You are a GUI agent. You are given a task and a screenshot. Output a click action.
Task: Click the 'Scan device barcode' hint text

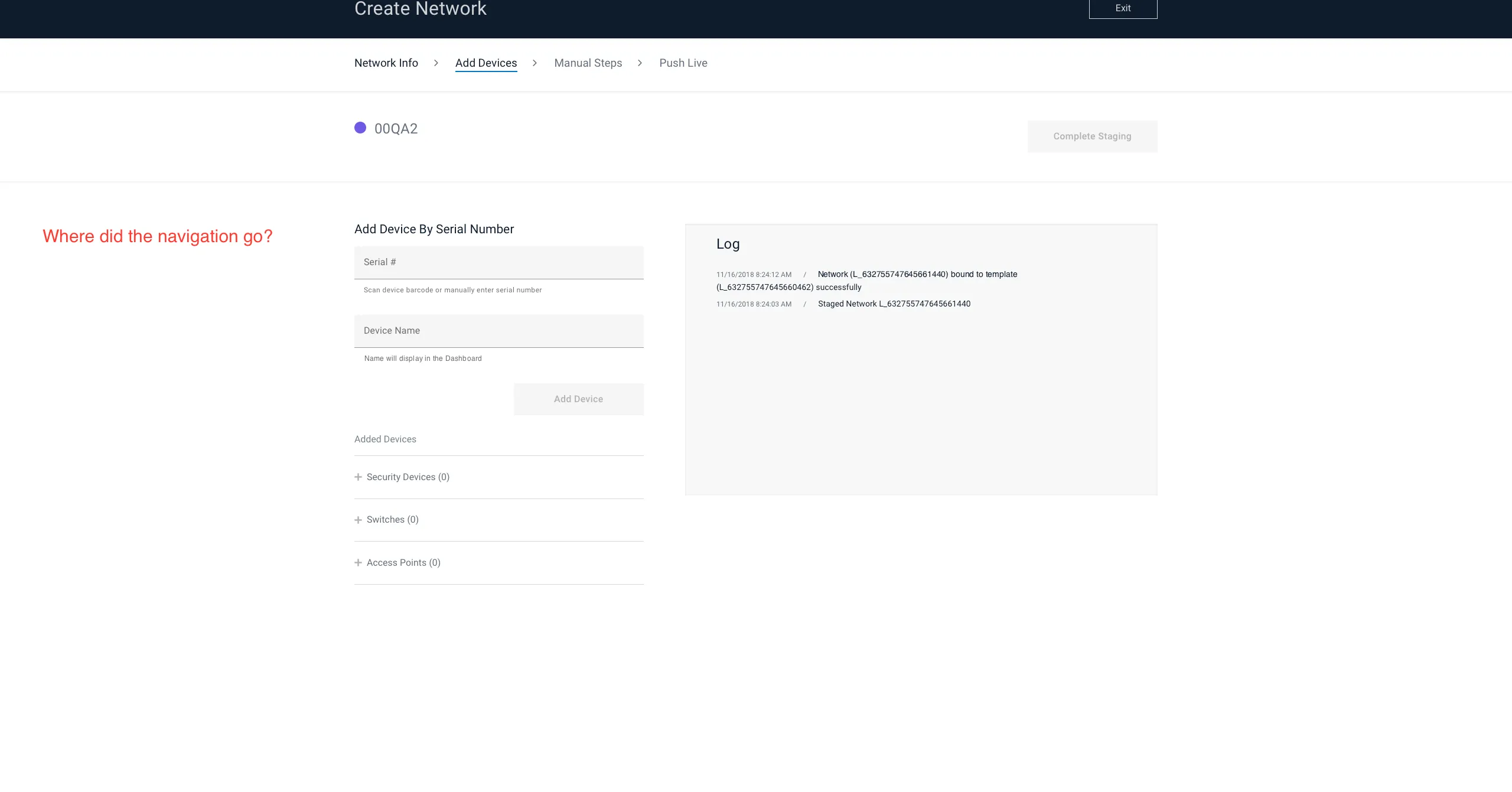pos(453,290)
